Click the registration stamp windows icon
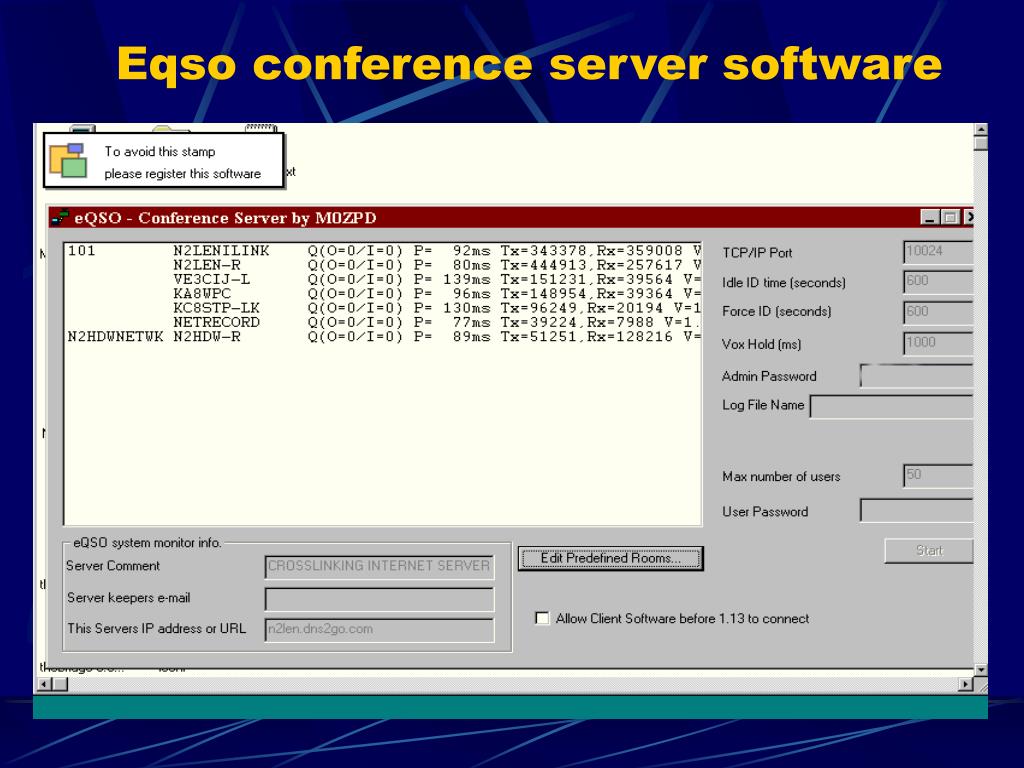1024x768 pixels. (x=69, y=161)
